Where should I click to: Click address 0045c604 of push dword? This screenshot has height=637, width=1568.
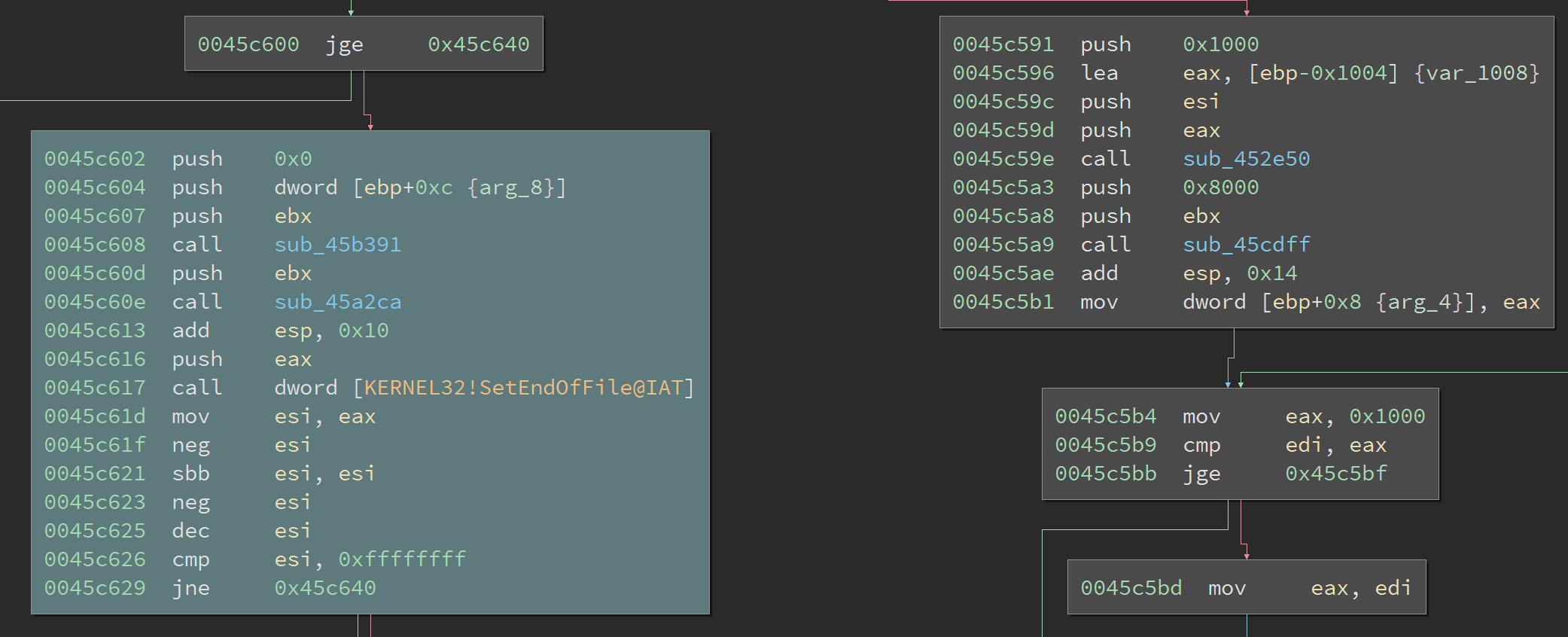[95, 187]
